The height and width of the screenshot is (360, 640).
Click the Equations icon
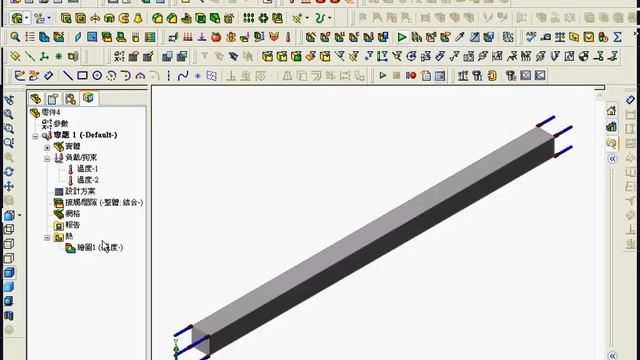118,56
